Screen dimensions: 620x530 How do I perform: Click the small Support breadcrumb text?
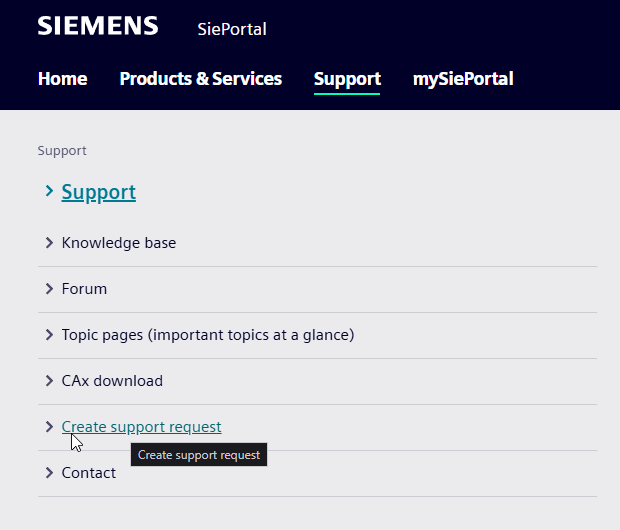(62, 151)
